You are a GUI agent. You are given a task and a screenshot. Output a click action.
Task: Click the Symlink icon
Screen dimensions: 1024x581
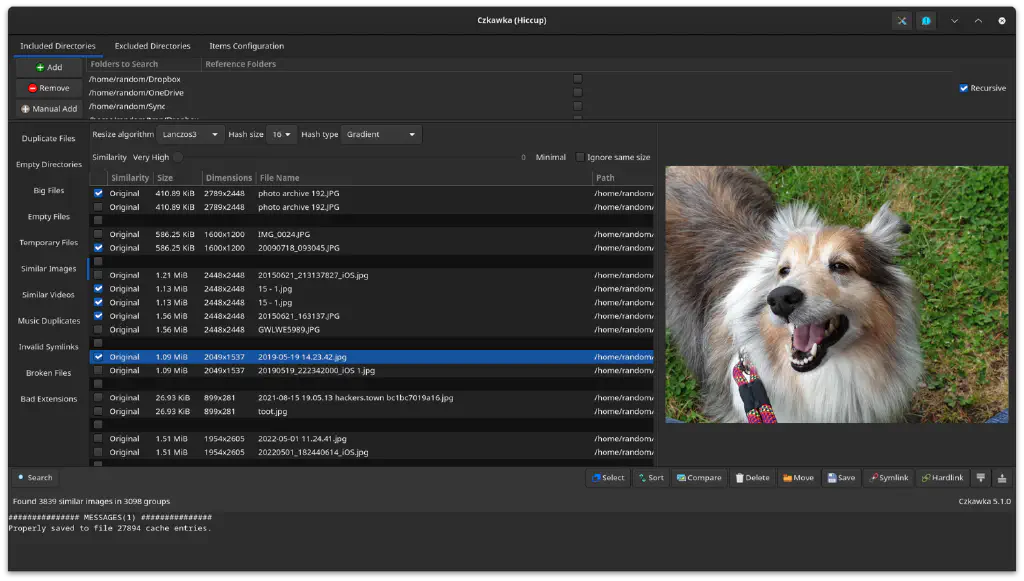coord(888,477)
